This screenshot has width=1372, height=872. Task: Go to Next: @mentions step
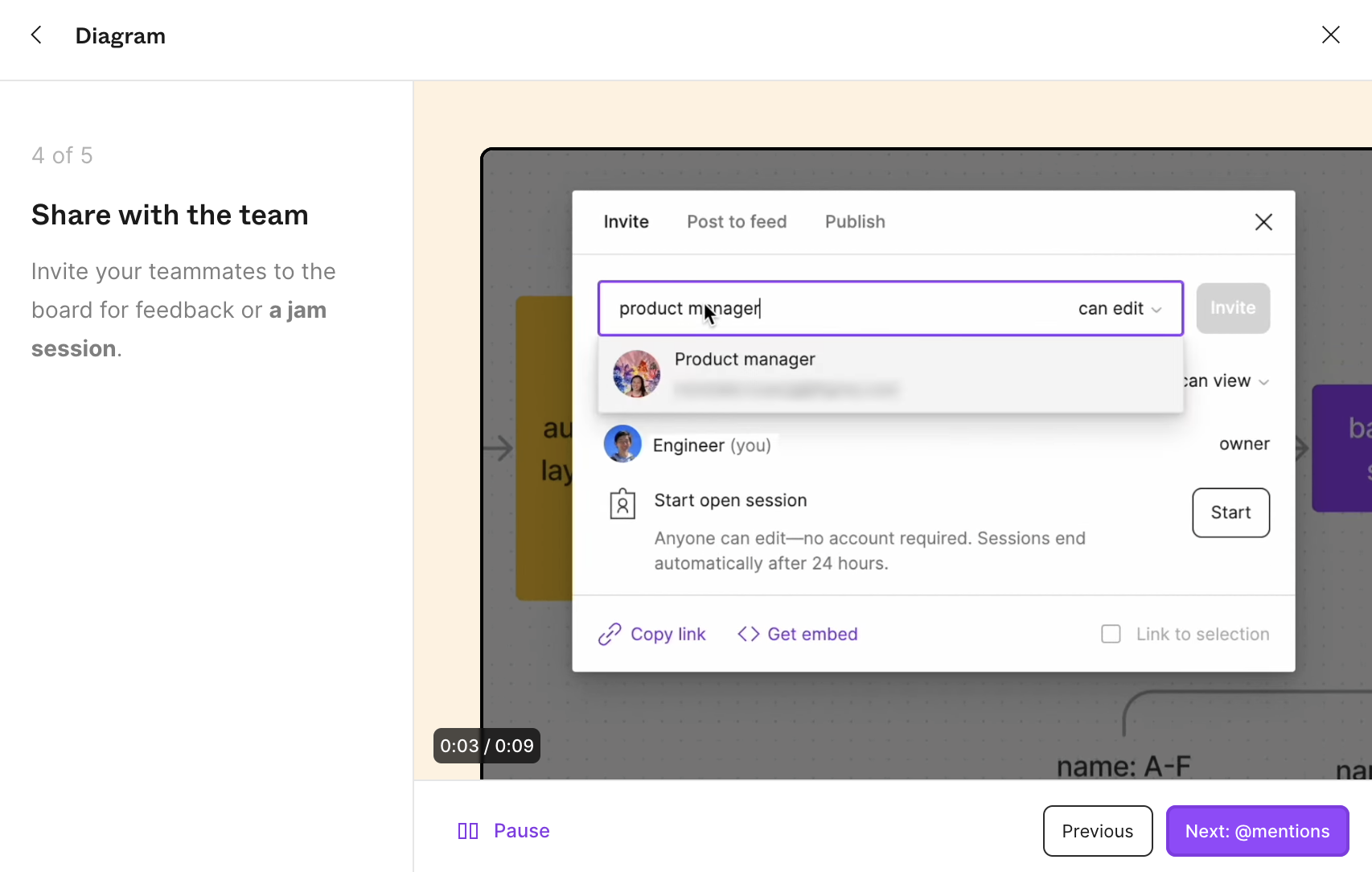[x=1257, y=831]
